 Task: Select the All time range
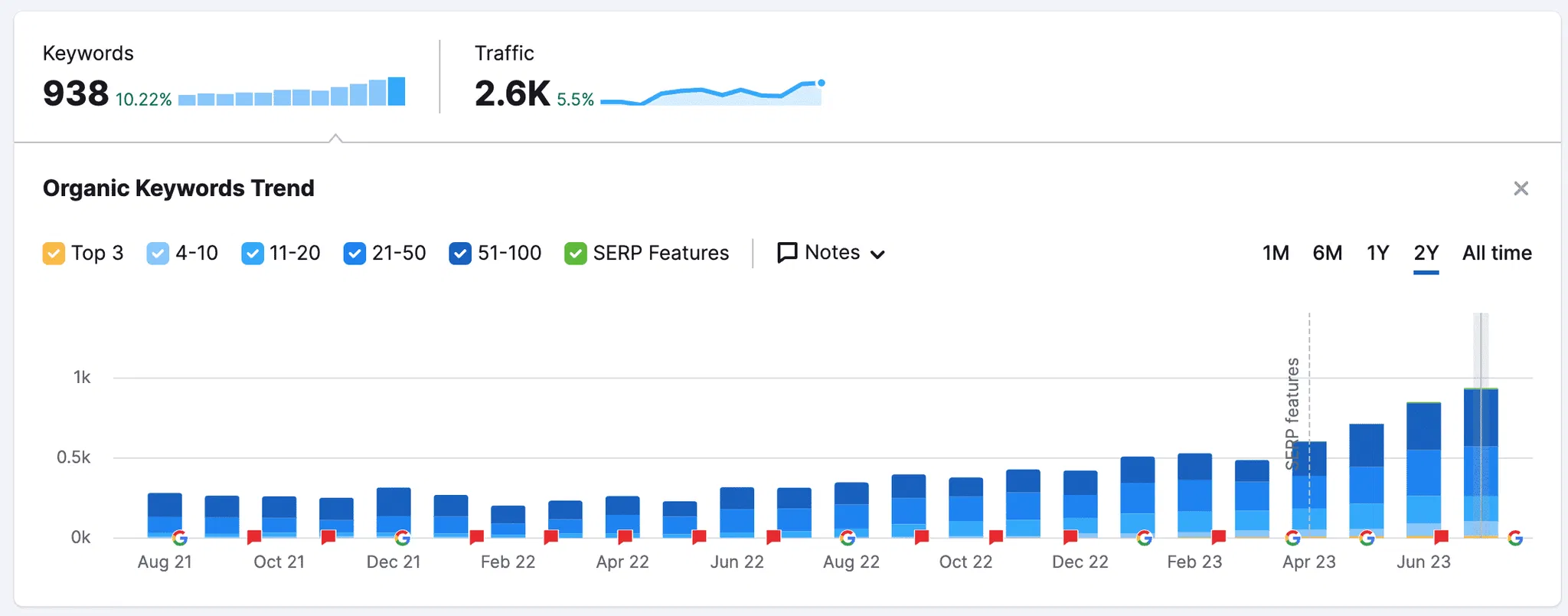click(1496, 253)
